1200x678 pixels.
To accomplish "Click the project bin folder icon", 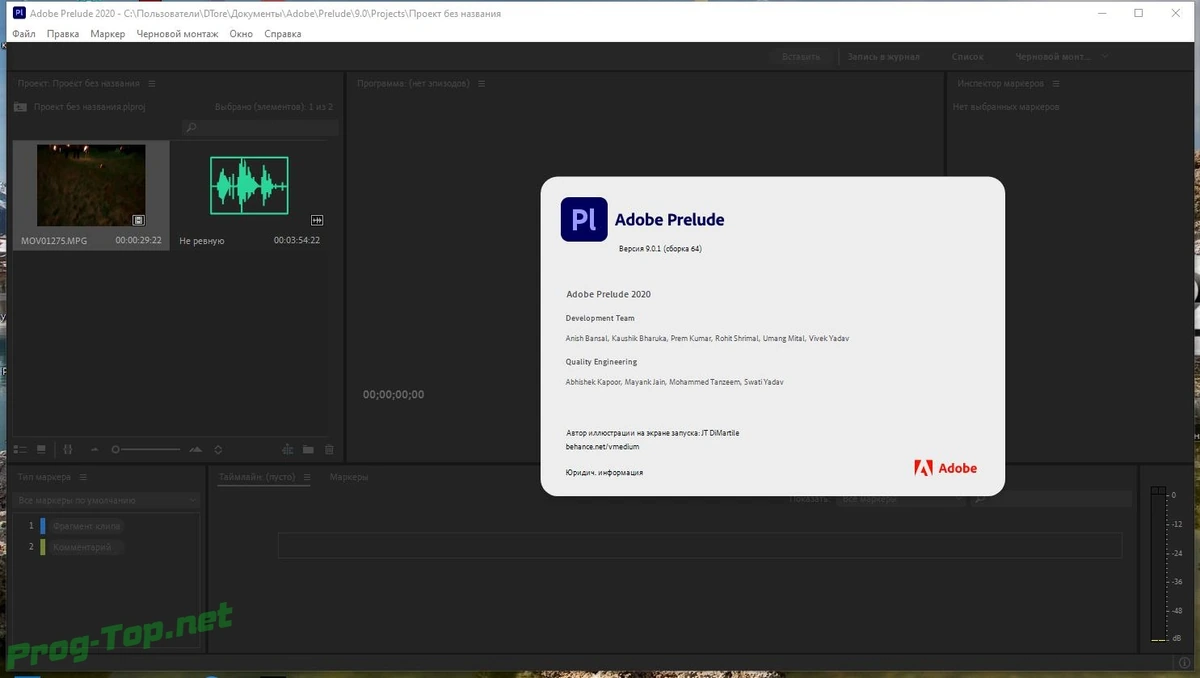I will click(20, 106).
